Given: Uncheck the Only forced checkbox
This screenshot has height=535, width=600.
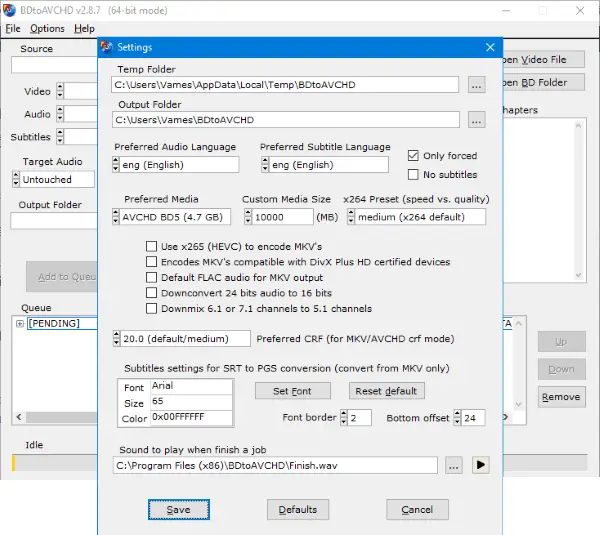Looking at the screenshot, I should click(x=413, y=156).
